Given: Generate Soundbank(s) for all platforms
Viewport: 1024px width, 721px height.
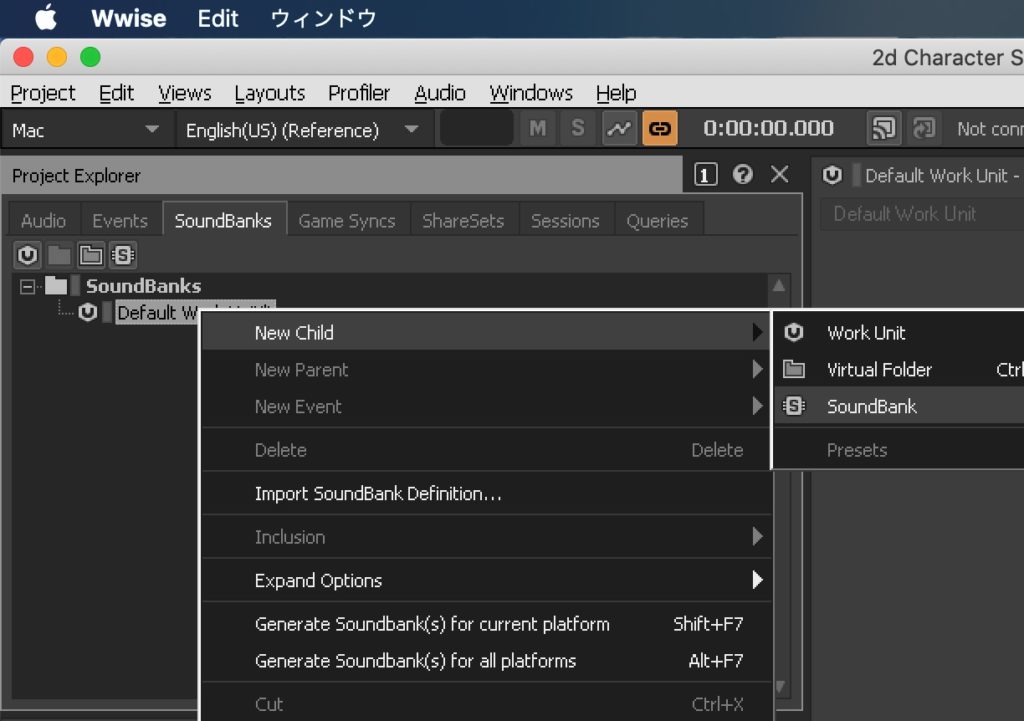Looking at the screenshot, I should 487,661.
